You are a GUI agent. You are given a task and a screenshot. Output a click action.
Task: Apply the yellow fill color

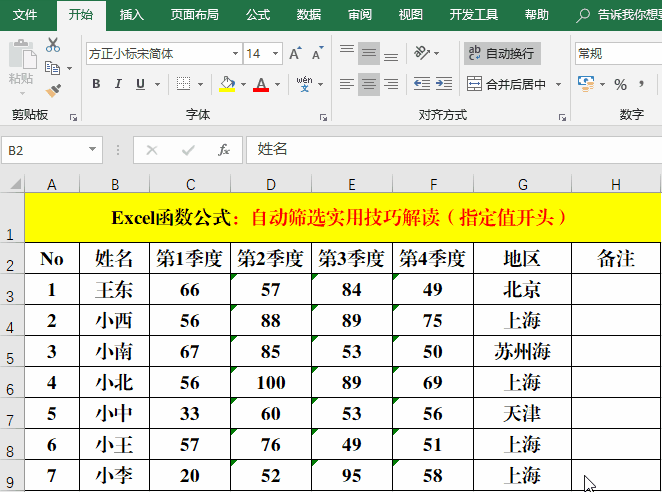tap(227, 84)
